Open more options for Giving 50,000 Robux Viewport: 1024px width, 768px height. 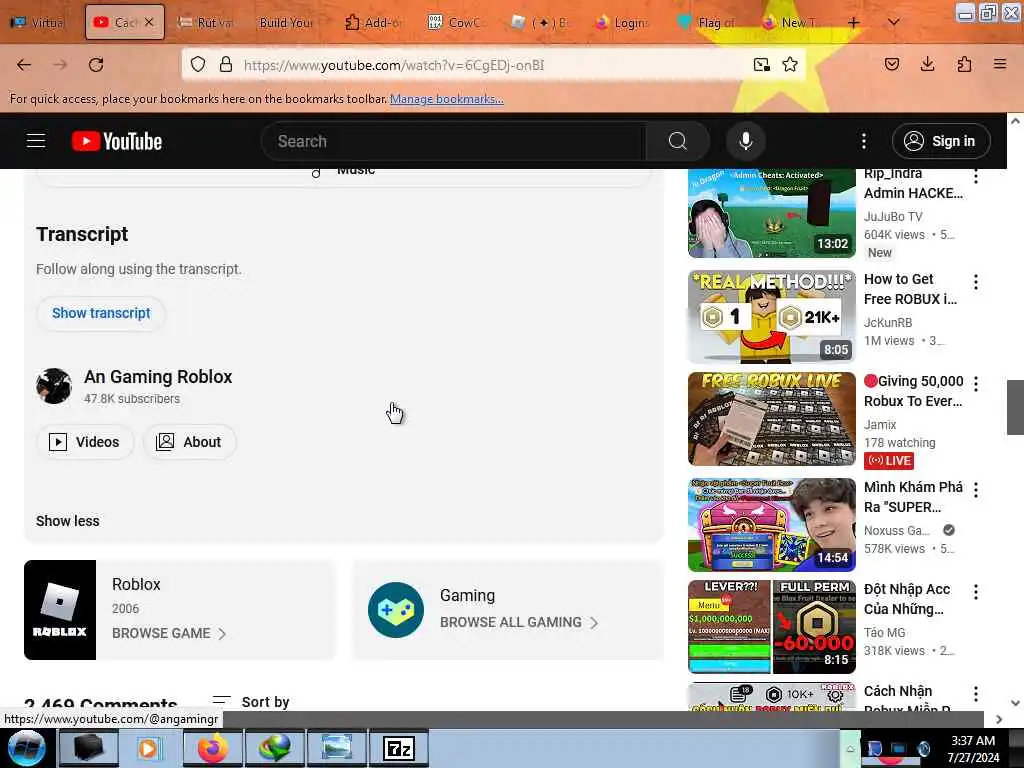[x=976, y=384]
